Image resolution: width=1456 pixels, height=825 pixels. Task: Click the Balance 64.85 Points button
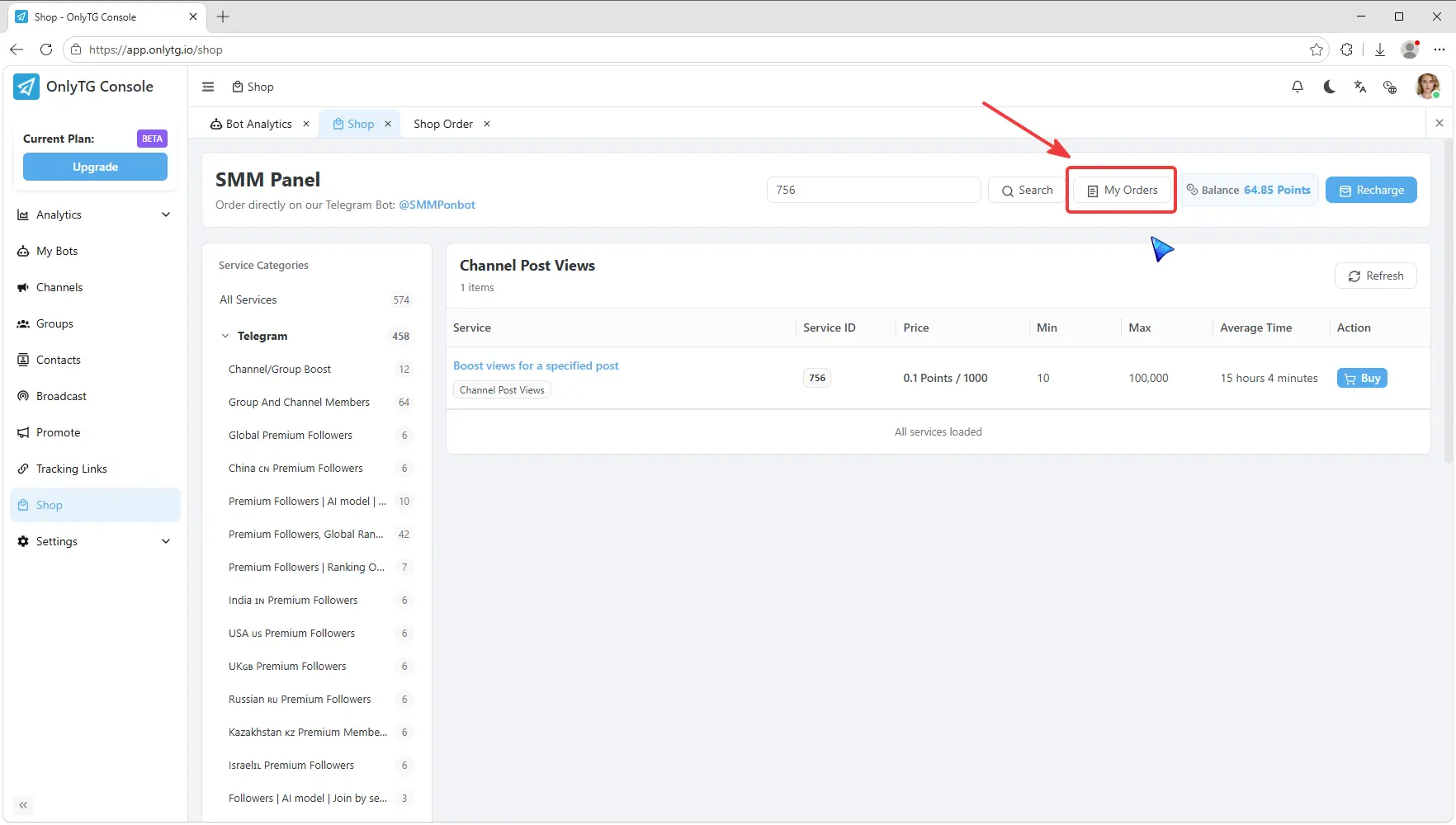tap(1248, 190)
